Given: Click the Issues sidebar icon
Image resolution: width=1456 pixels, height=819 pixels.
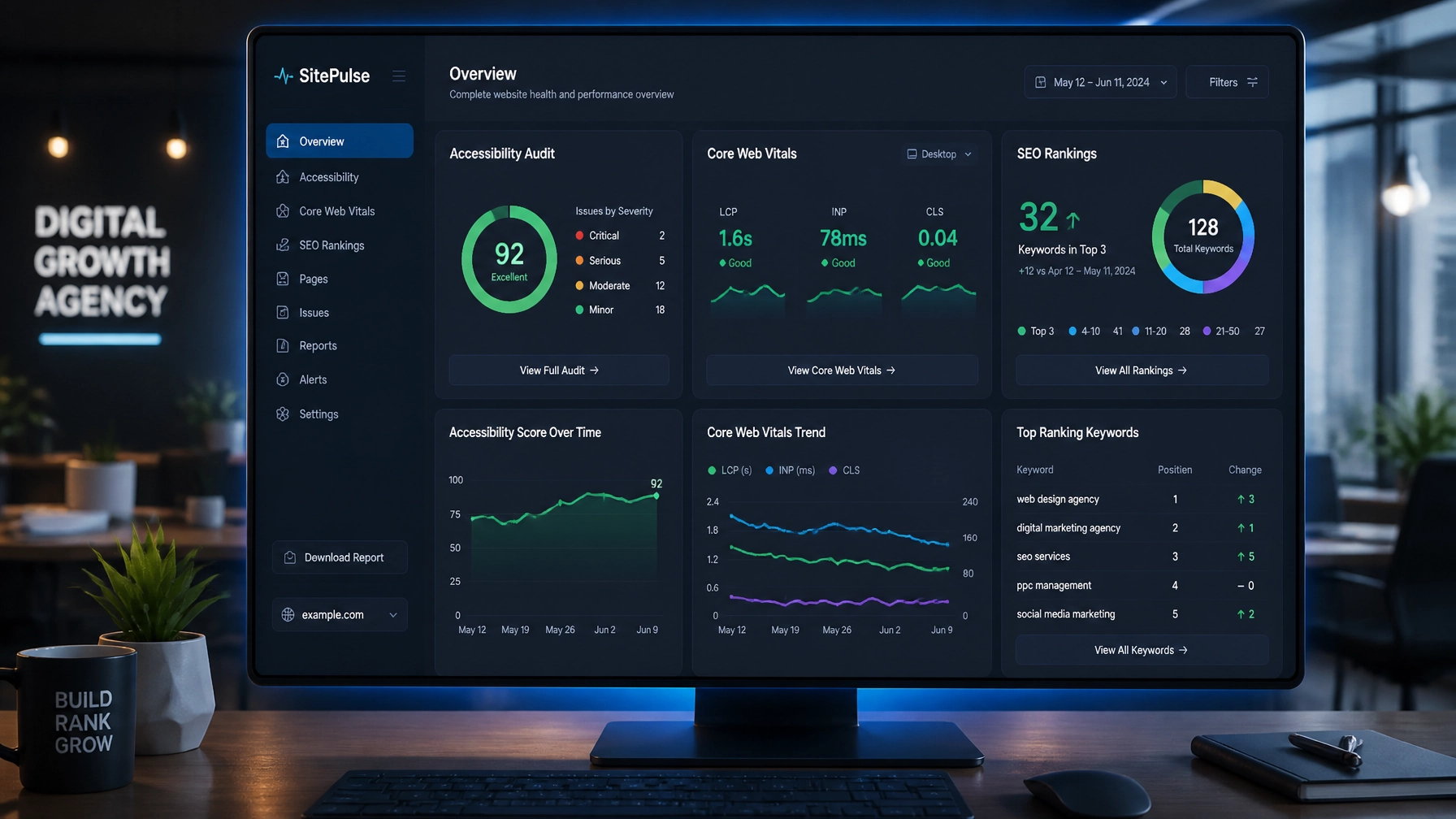Looking at the screenshot, I should 283,313.
